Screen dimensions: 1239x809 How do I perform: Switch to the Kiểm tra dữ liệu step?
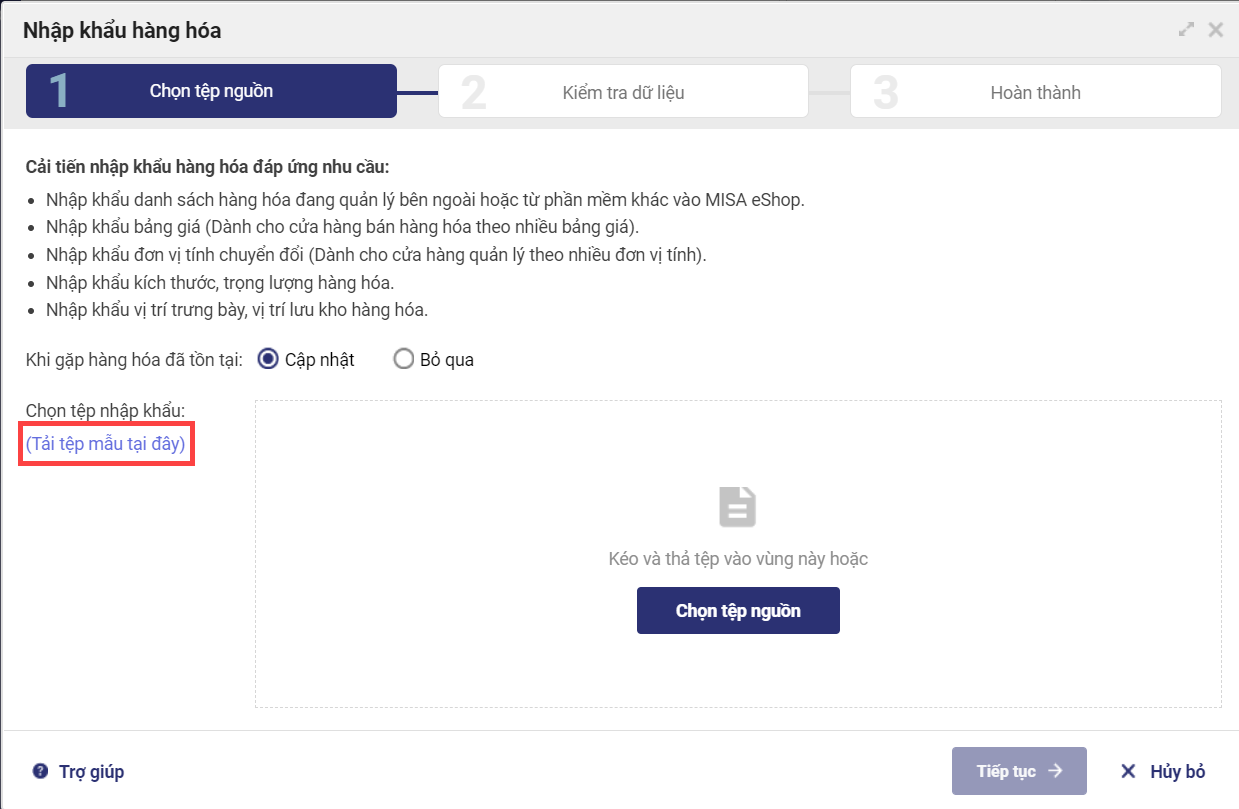pyautogui.click(x=623, y=92)
